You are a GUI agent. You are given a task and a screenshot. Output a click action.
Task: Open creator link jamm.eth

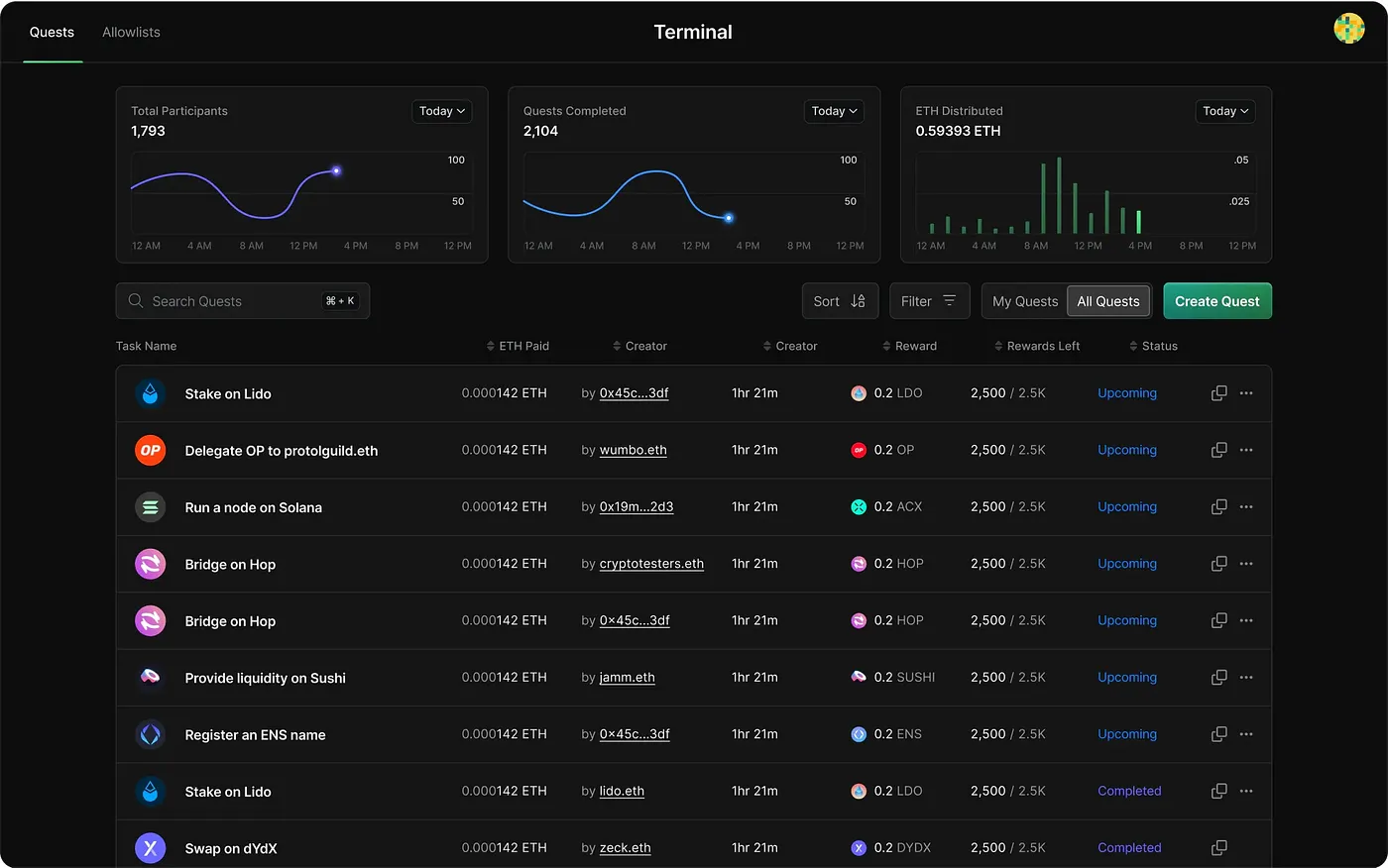(628, 677)
